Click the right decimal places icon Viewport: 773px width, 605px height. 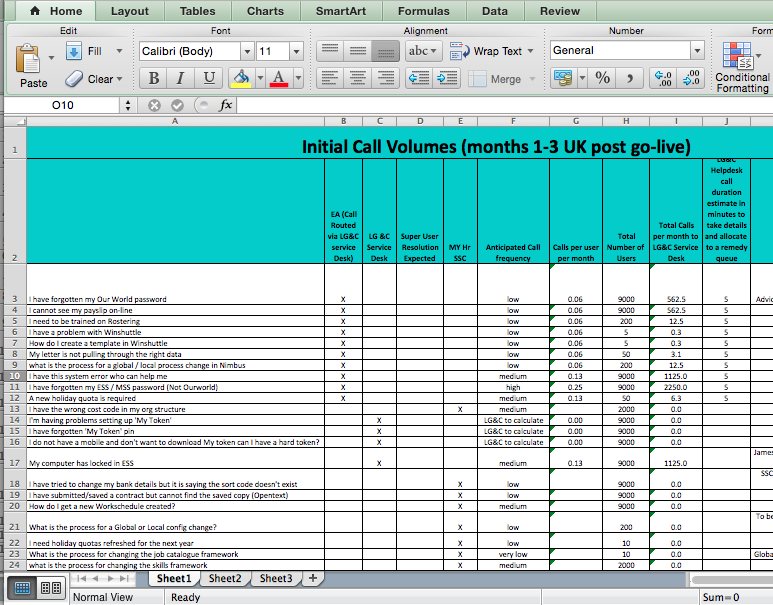coord(691,78)
